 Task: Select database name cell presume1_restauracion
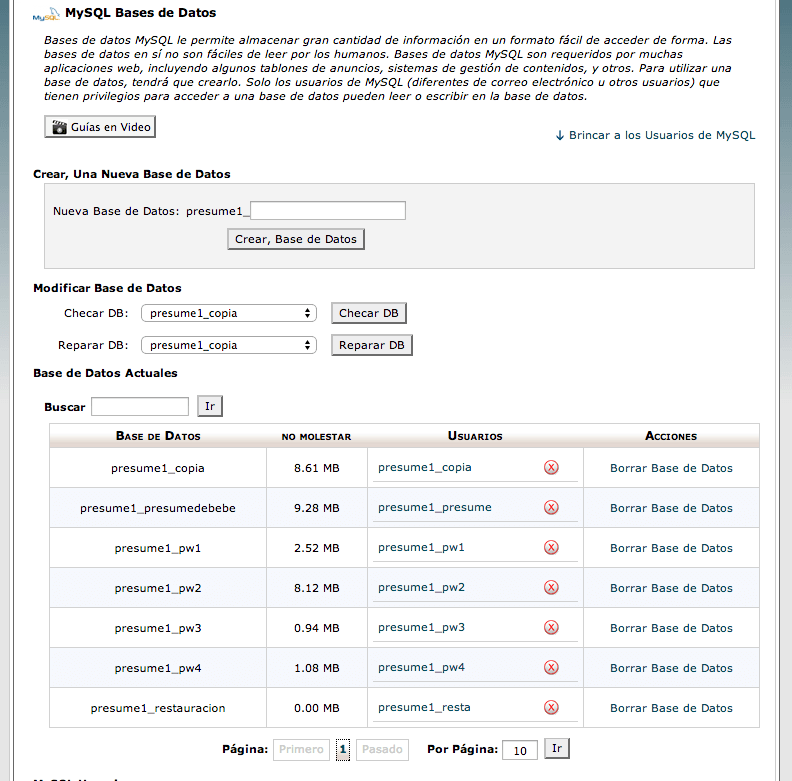[158, 708]
